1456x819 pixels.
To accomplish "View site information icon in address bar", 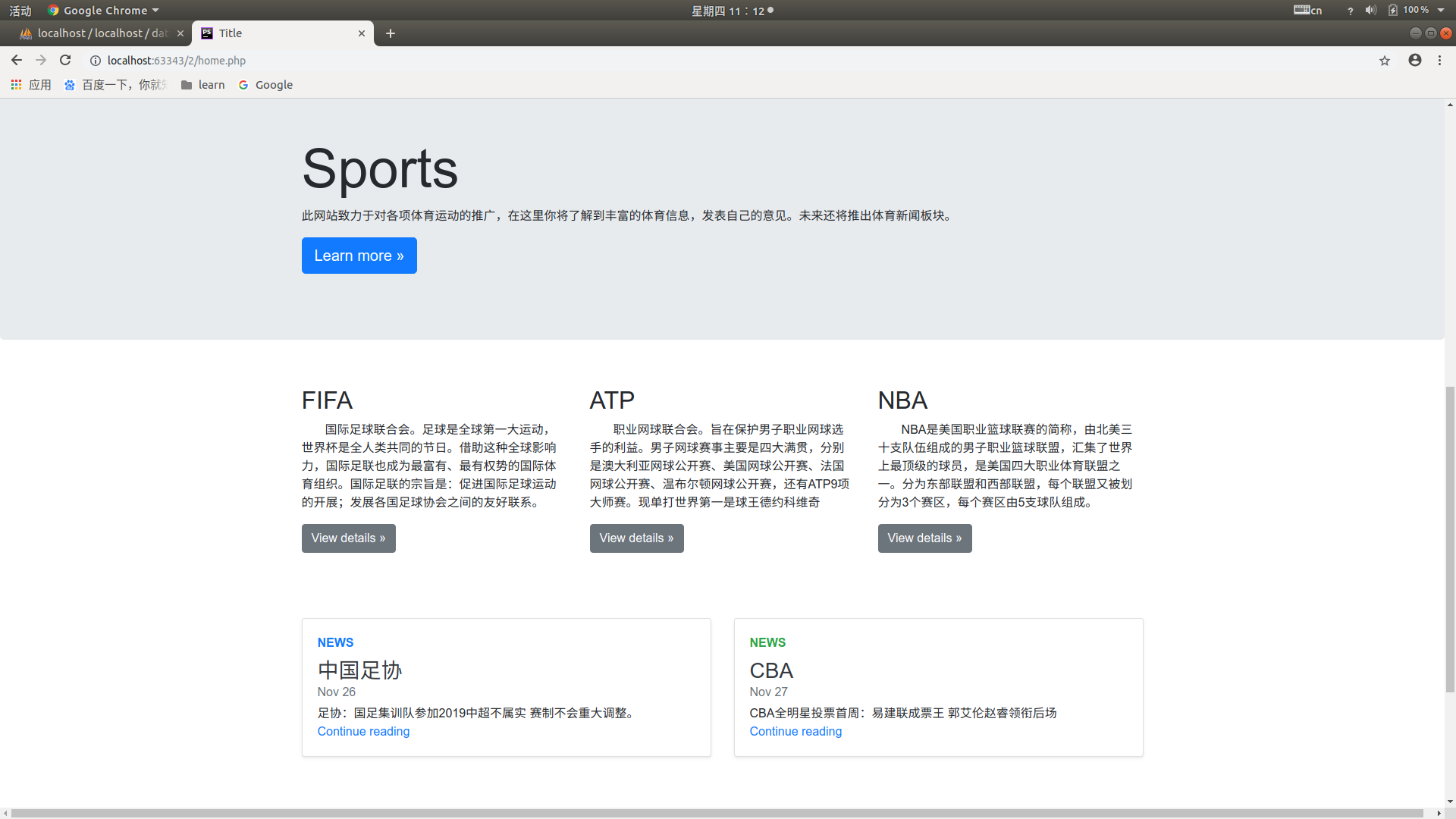I will pos(96,61).
